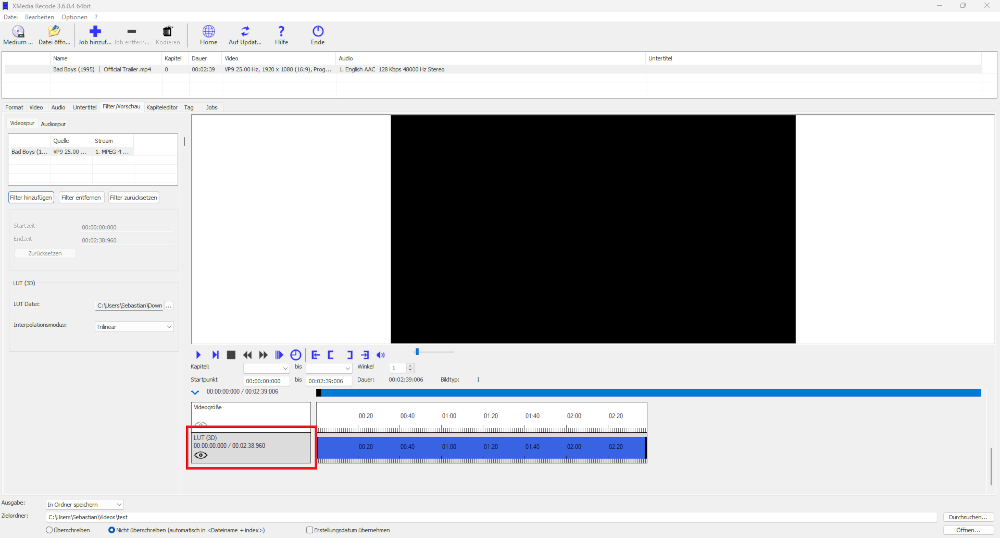
Task: Collapse the timeline with the blue chevron
Action: tap(195, 393)
